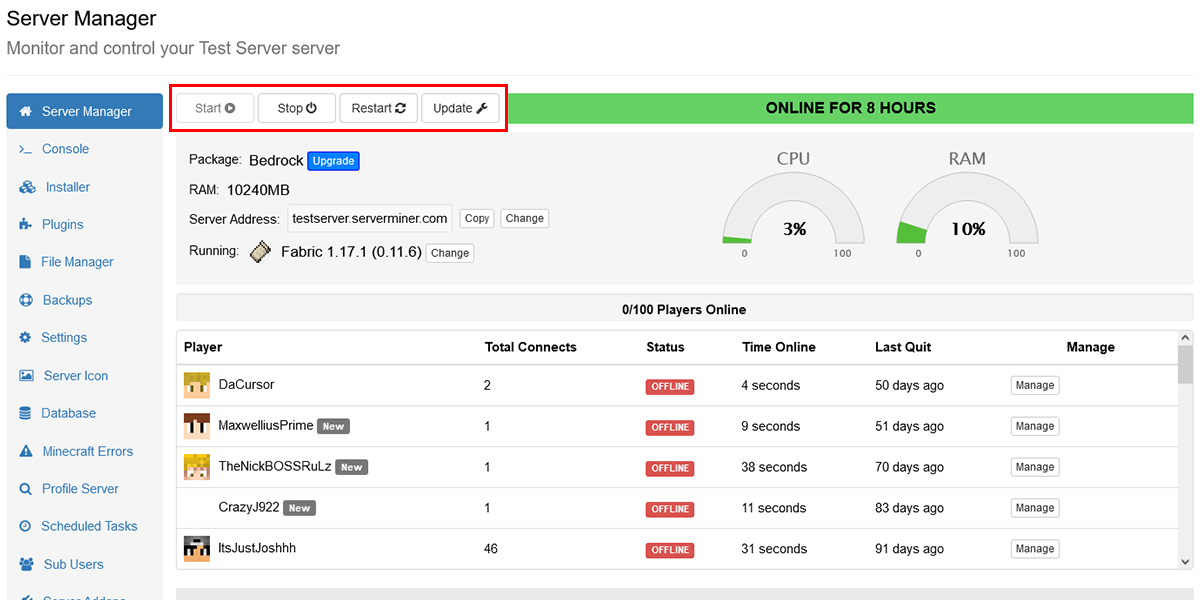Click the picture icon beside Server Icon

[26, 376]
